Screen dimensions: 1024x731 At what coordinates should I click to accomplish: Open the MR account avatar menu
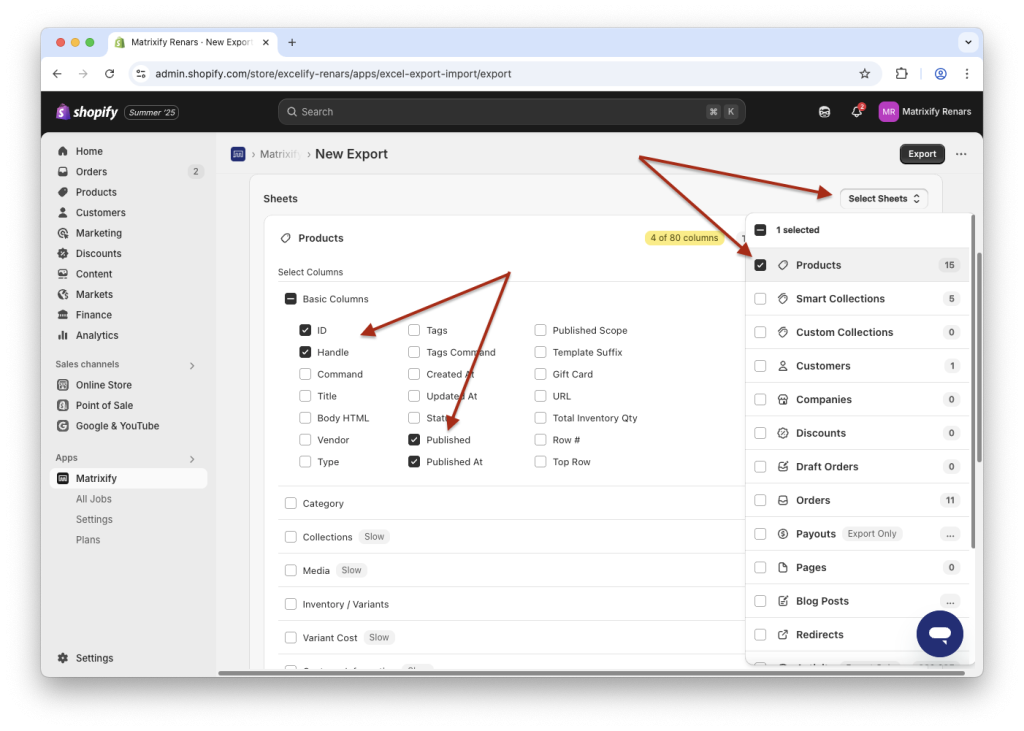pos(888,112)
